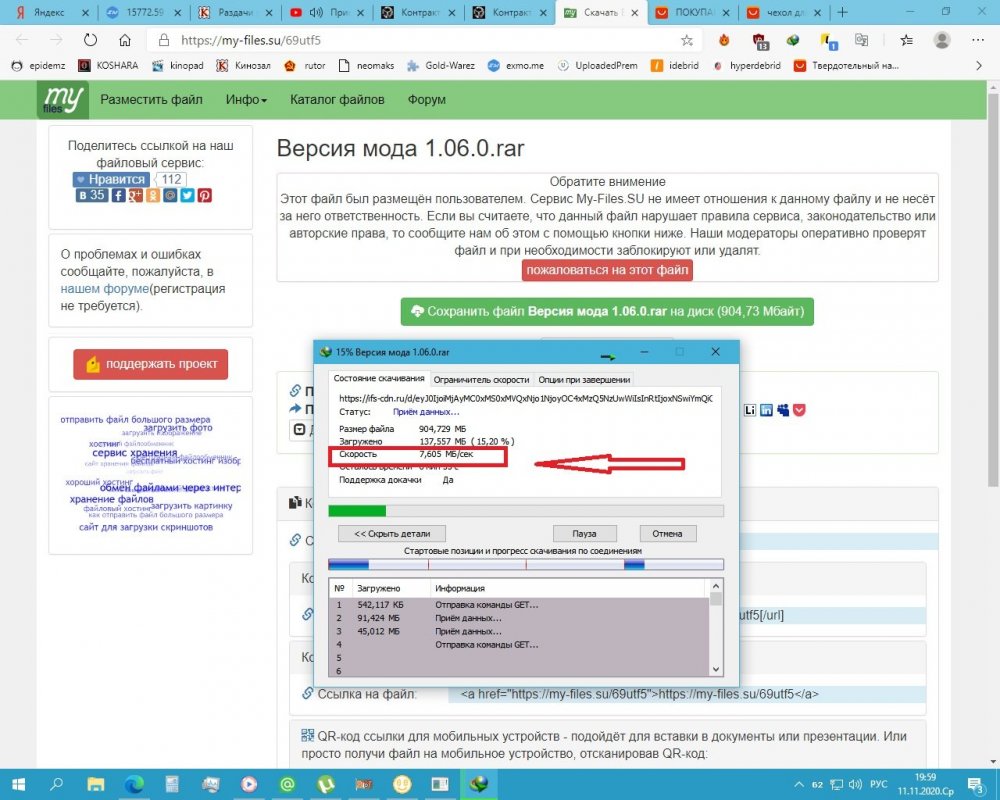The height and width of the screenshot is (800, 1000).
Task: Click the Facebook share icon
Action: click(119, 196)
